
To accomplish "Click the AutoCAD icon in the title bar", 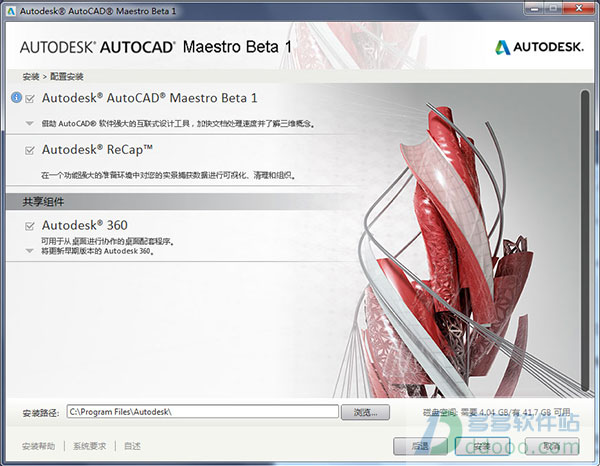I will (11, 11).
